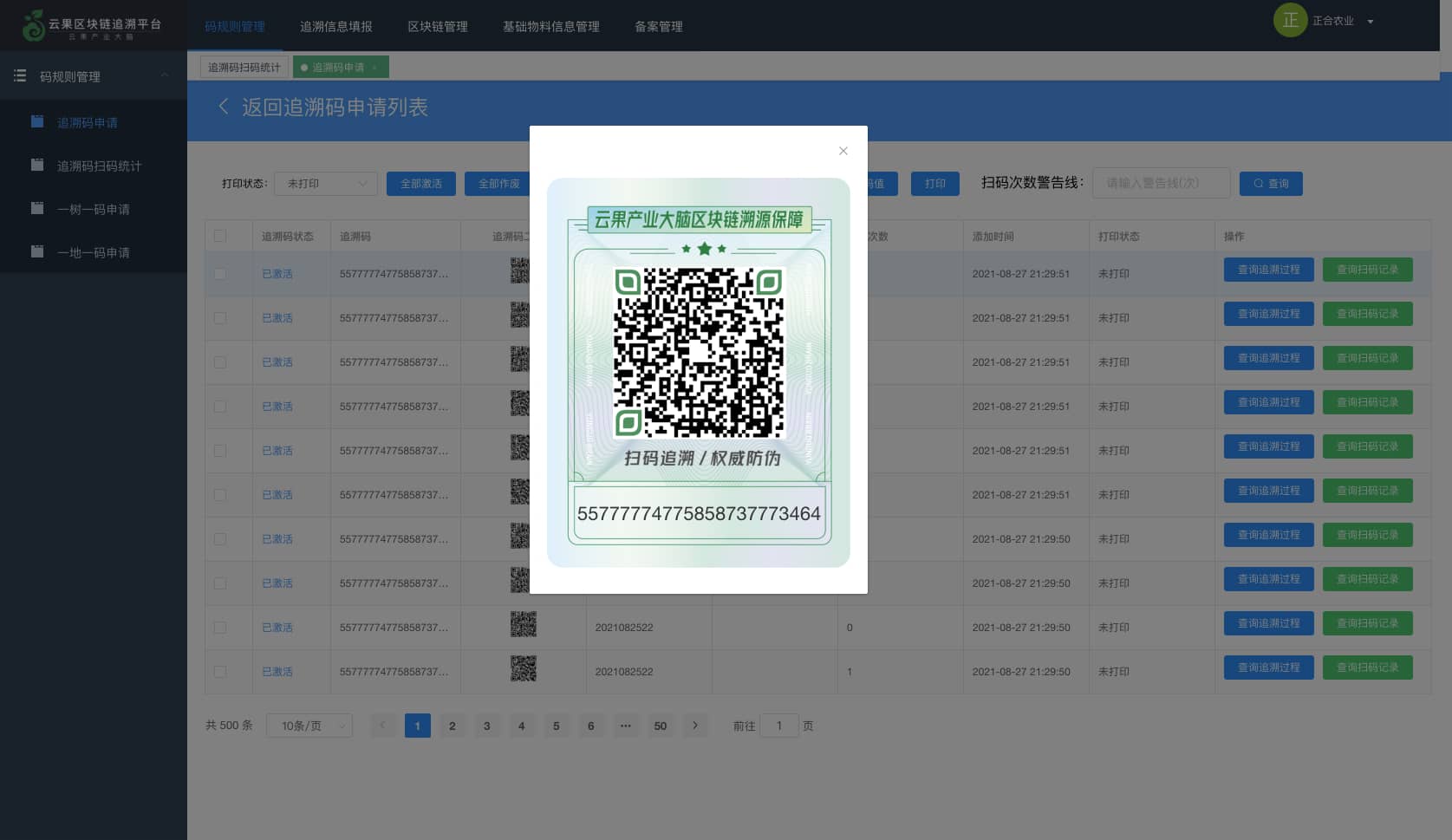Viewport: 1452px width, 840px height.
Task: Click 查询追溯过程 in the last row
Action: coord(1269,667)
